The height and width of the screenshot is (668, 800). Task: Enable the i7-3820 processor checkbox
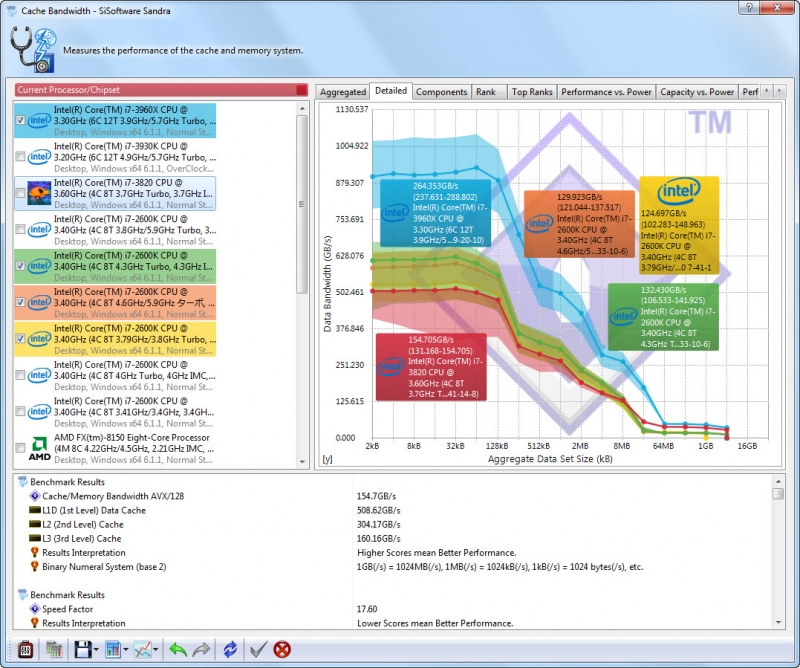pos(20,193)
